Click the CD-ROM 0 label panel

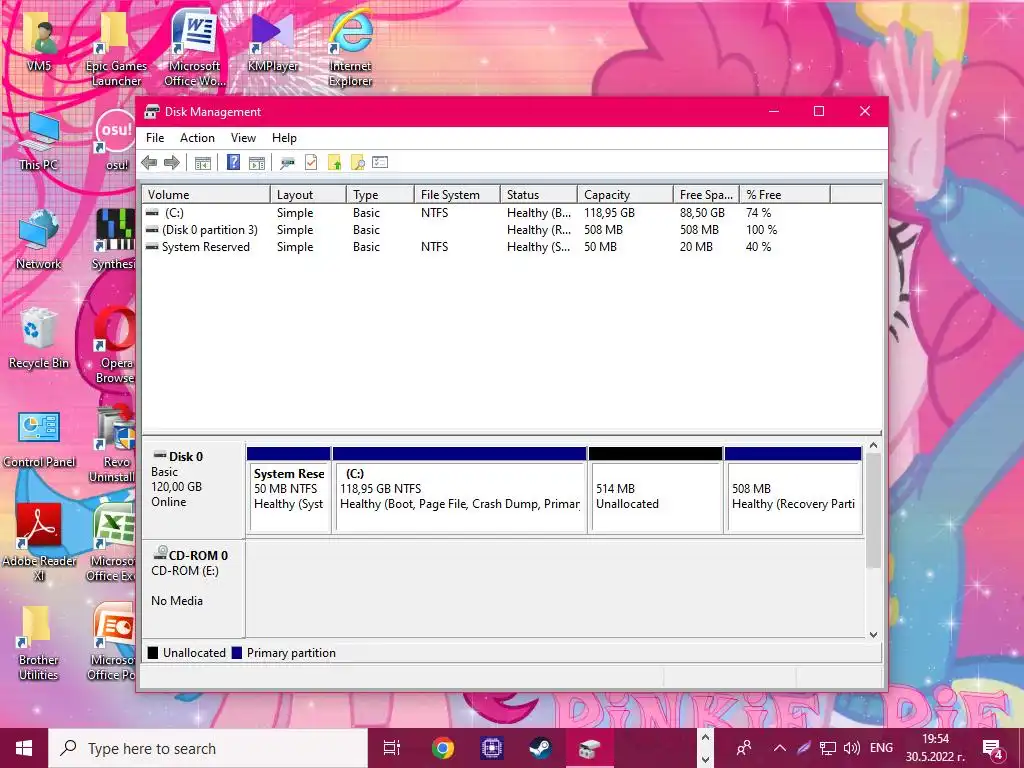click(x=193, y=588)
